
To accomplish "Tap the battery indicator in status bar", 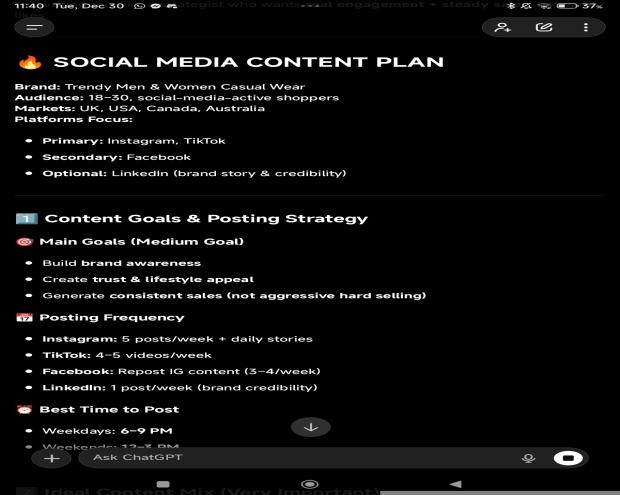I will [567, 6].
